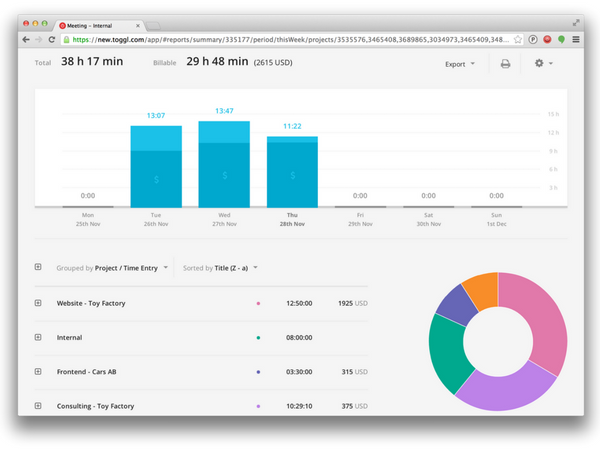The width and height of the screenshot is (600, 450).
Task: Click the total 38 h 17 min value
Action: click(92, 61)
